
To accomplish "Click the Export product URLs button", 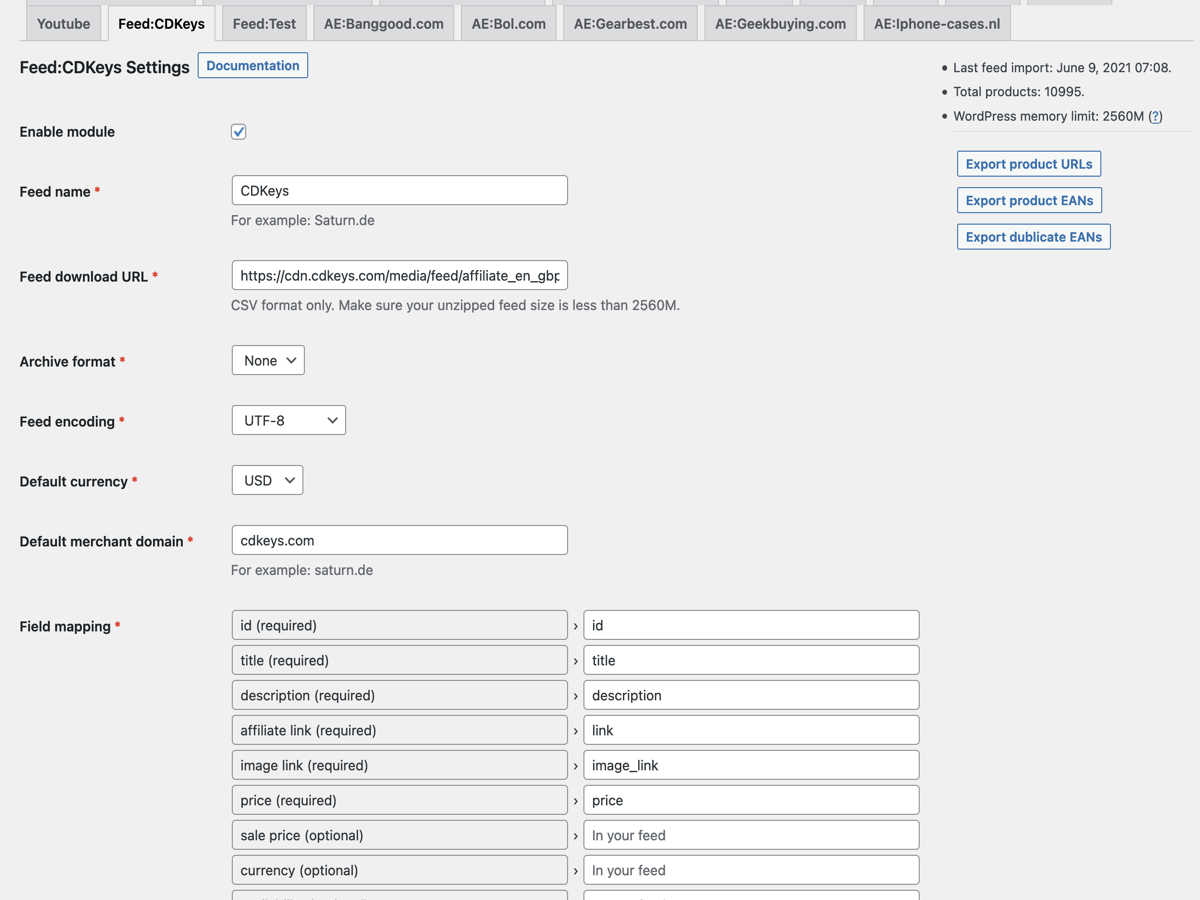I will [x=1029, y=164].
